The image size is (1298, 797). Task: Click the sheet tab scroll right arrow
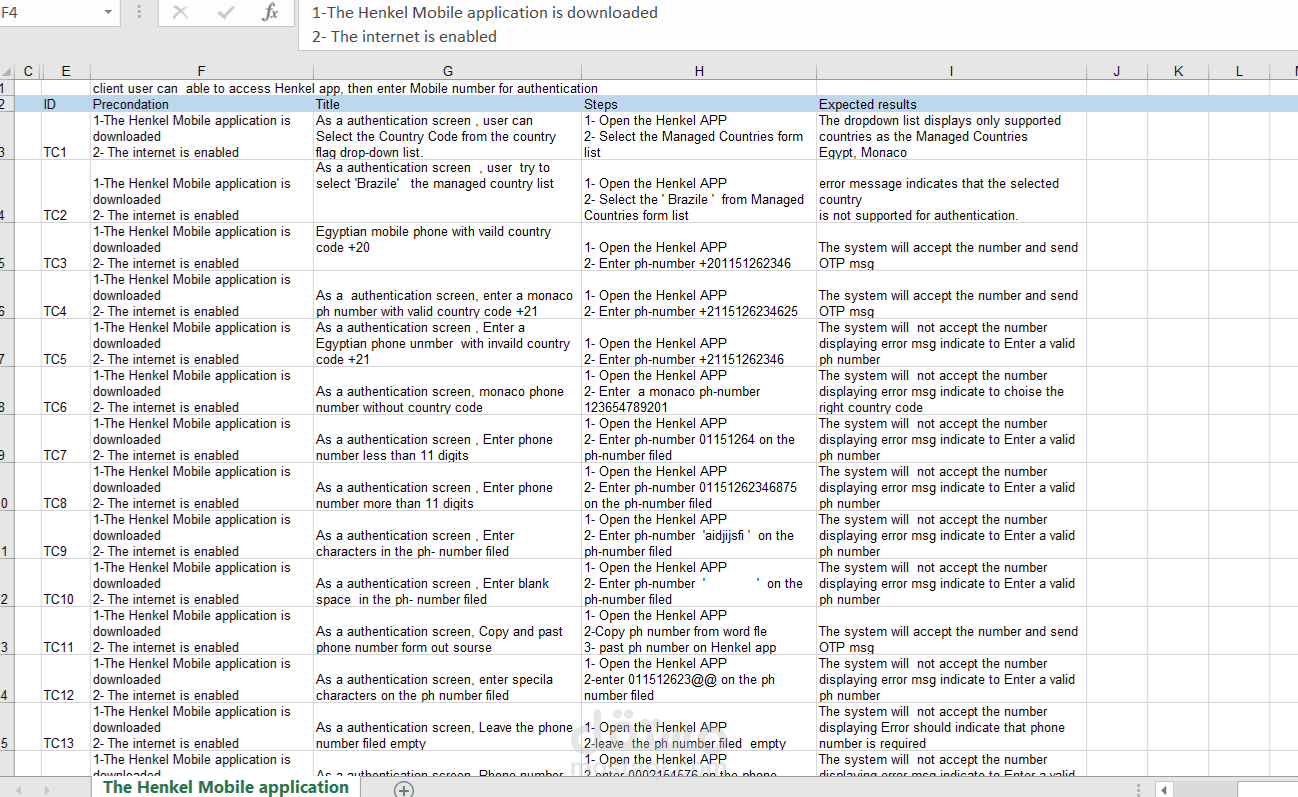click(47, 790)
